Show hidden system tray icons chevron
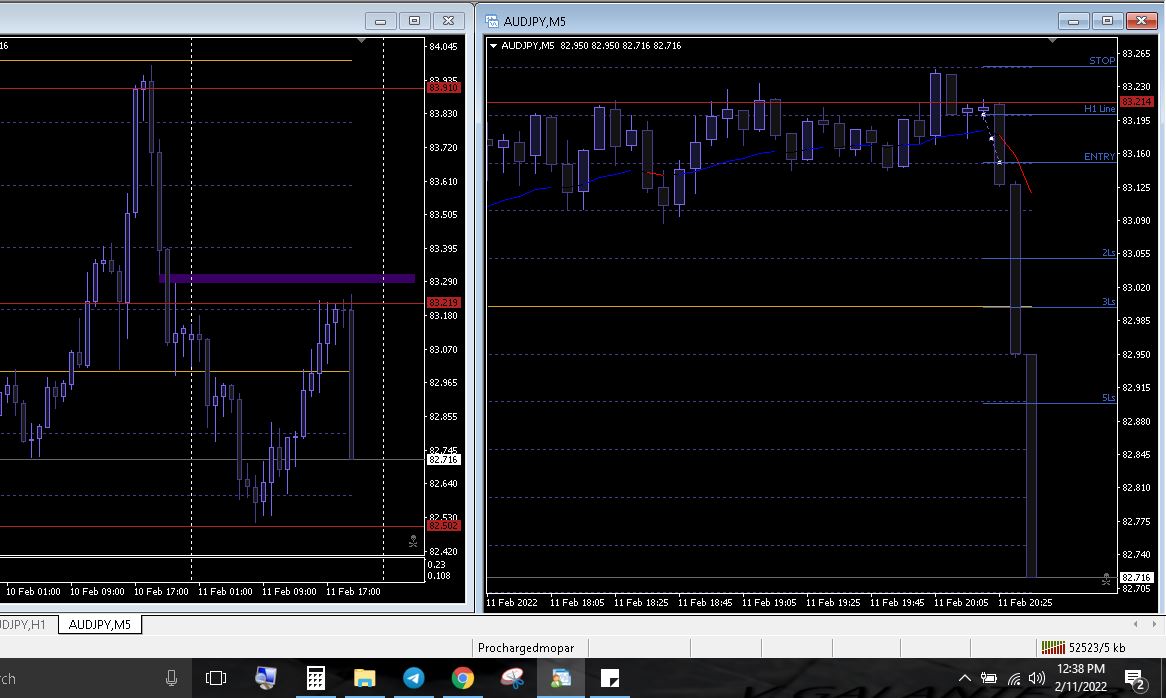 (965, 679)
